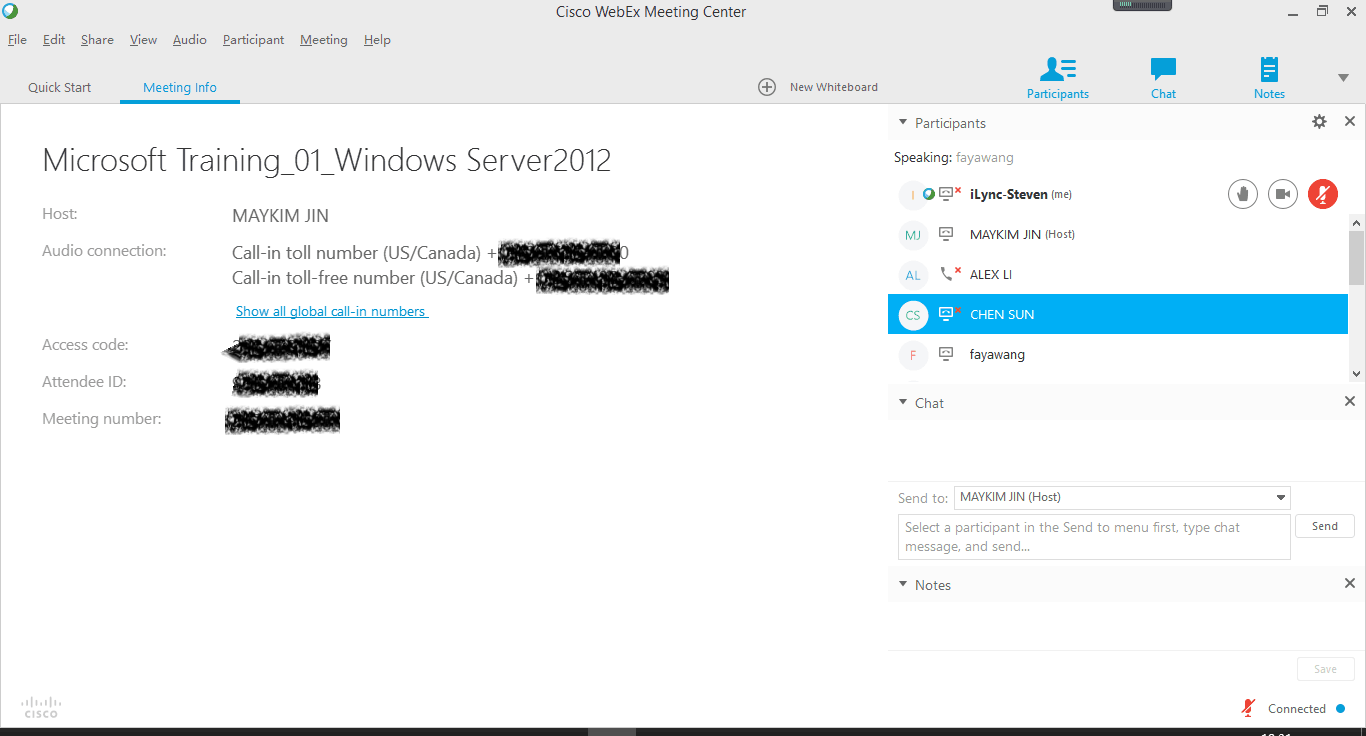The height and width of the screenshot is (736, 1366).
Task: Click the New Whiteboard plus icon
Action: [x=767, y=87]
